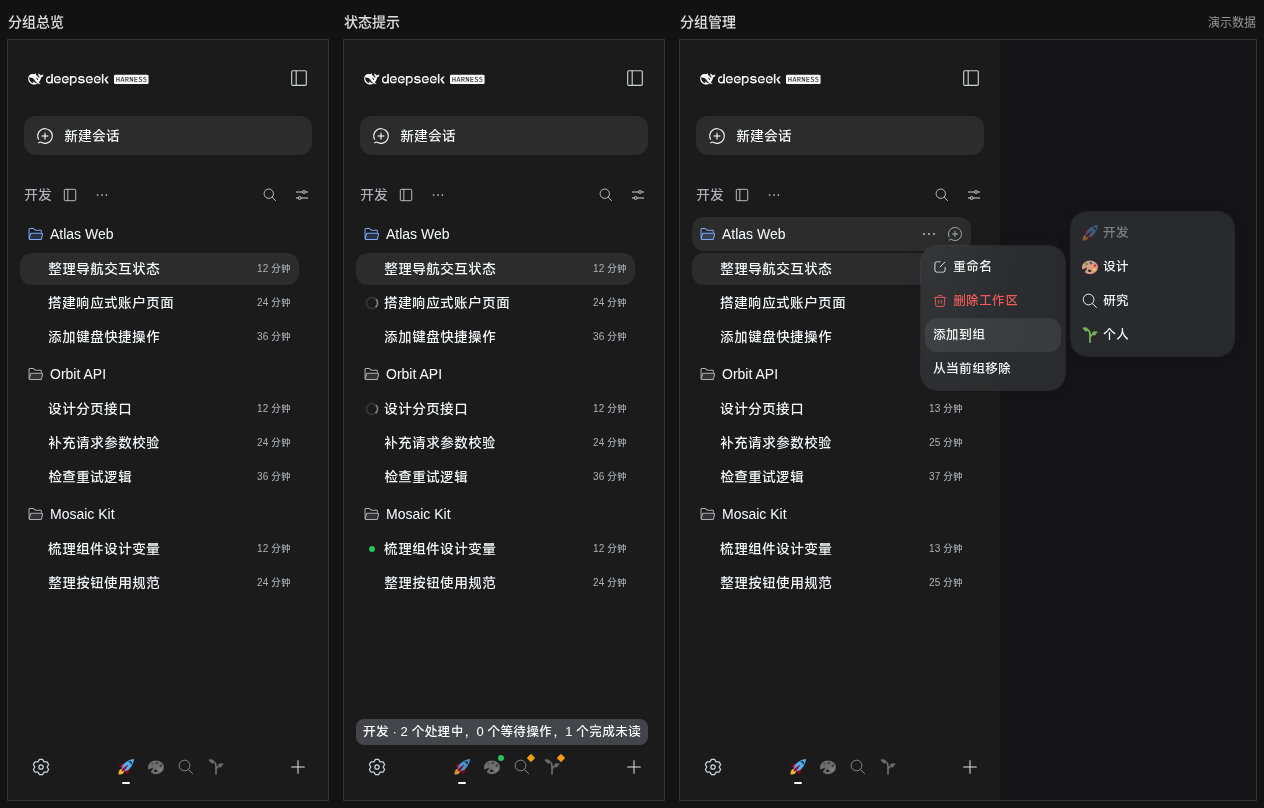Pick 设计 group in the submenu
This screenshot has width=1264, height=808.
click(1152, 267)
